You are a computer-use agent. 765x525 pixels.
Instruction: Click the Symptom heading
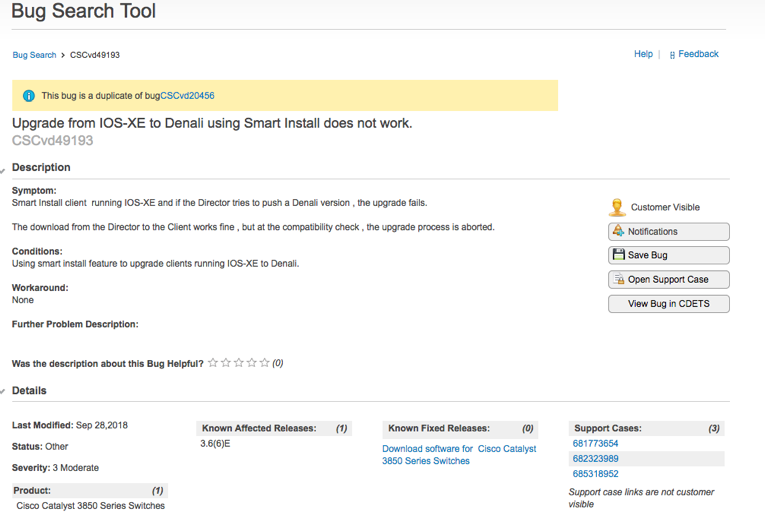tap(34, 191)
